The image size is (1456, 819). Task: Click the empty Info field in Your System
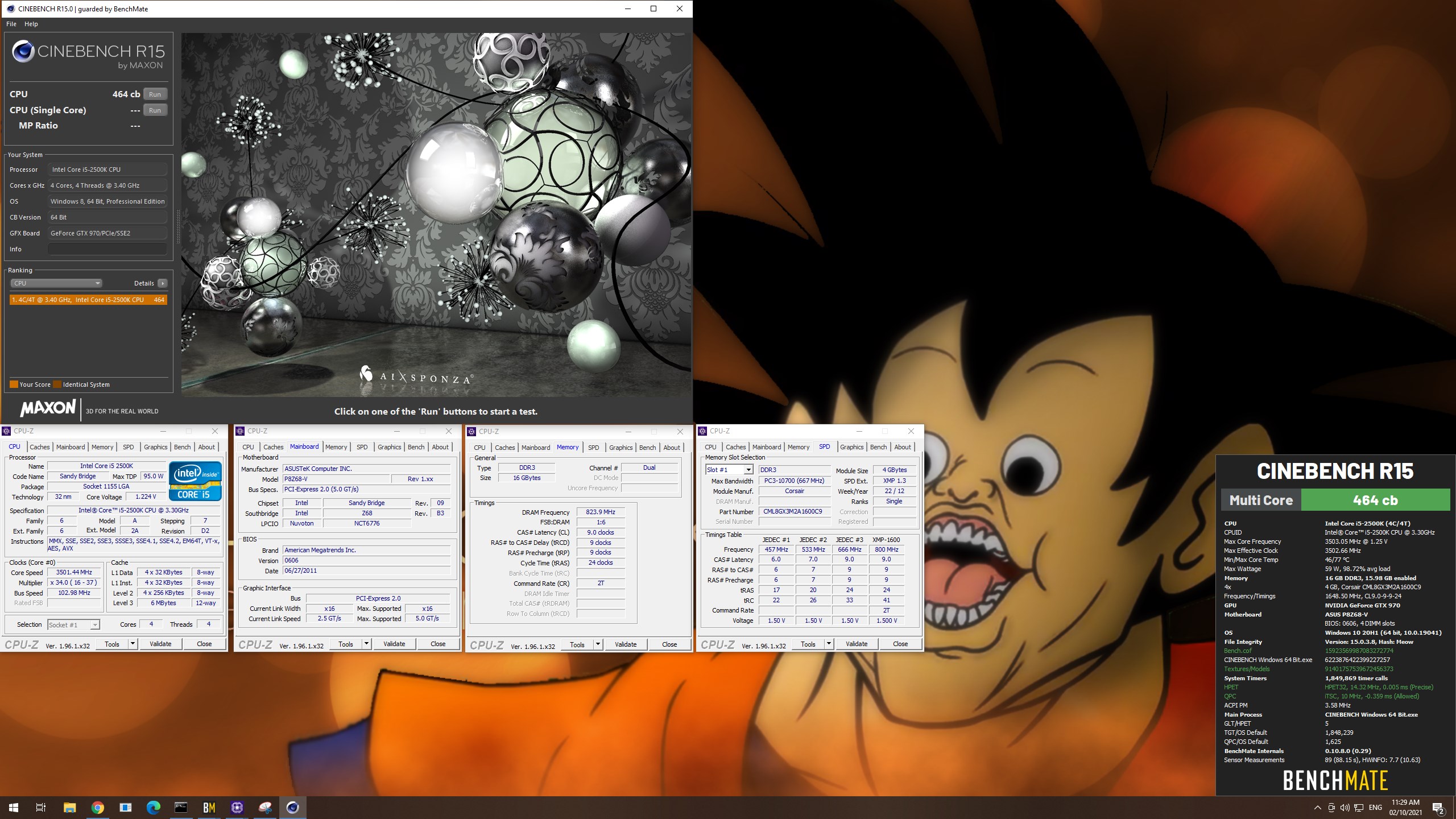point(107,249)
